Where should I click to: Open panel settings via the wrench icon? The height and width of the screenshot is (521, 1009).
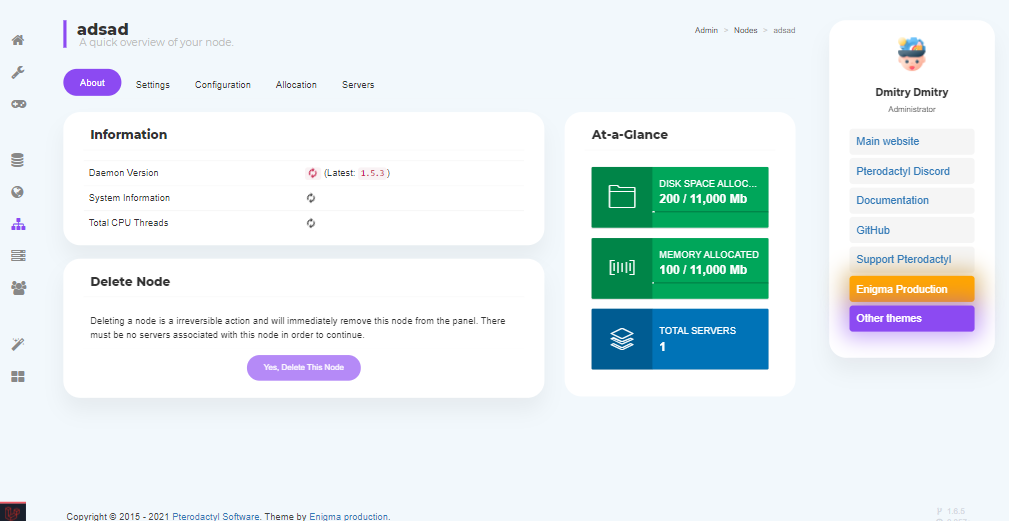(18, 72)
